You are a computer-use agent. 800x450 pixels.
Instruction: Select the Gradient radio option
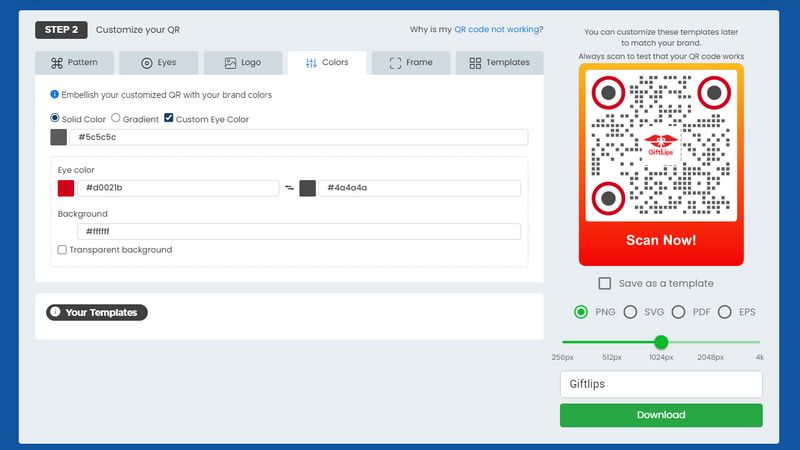116,119
